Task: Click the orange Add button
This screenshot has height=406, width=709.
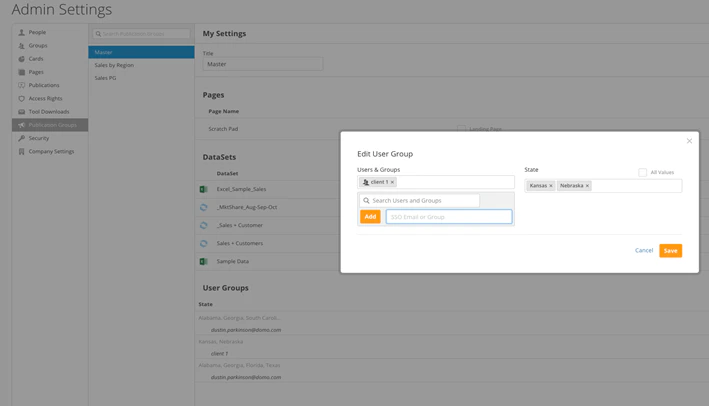Action: click(x=370, y=217)
